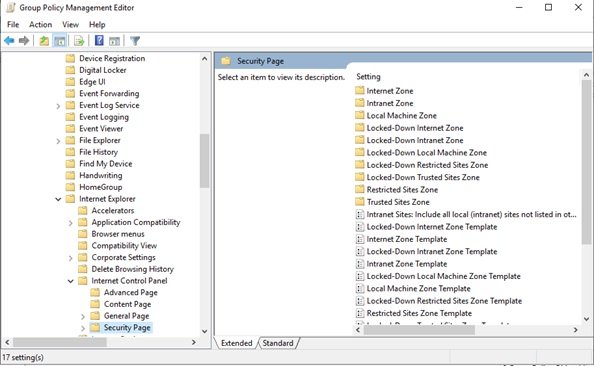Click tree pane vertical scrollbar down arrow

tap(205, 331)
